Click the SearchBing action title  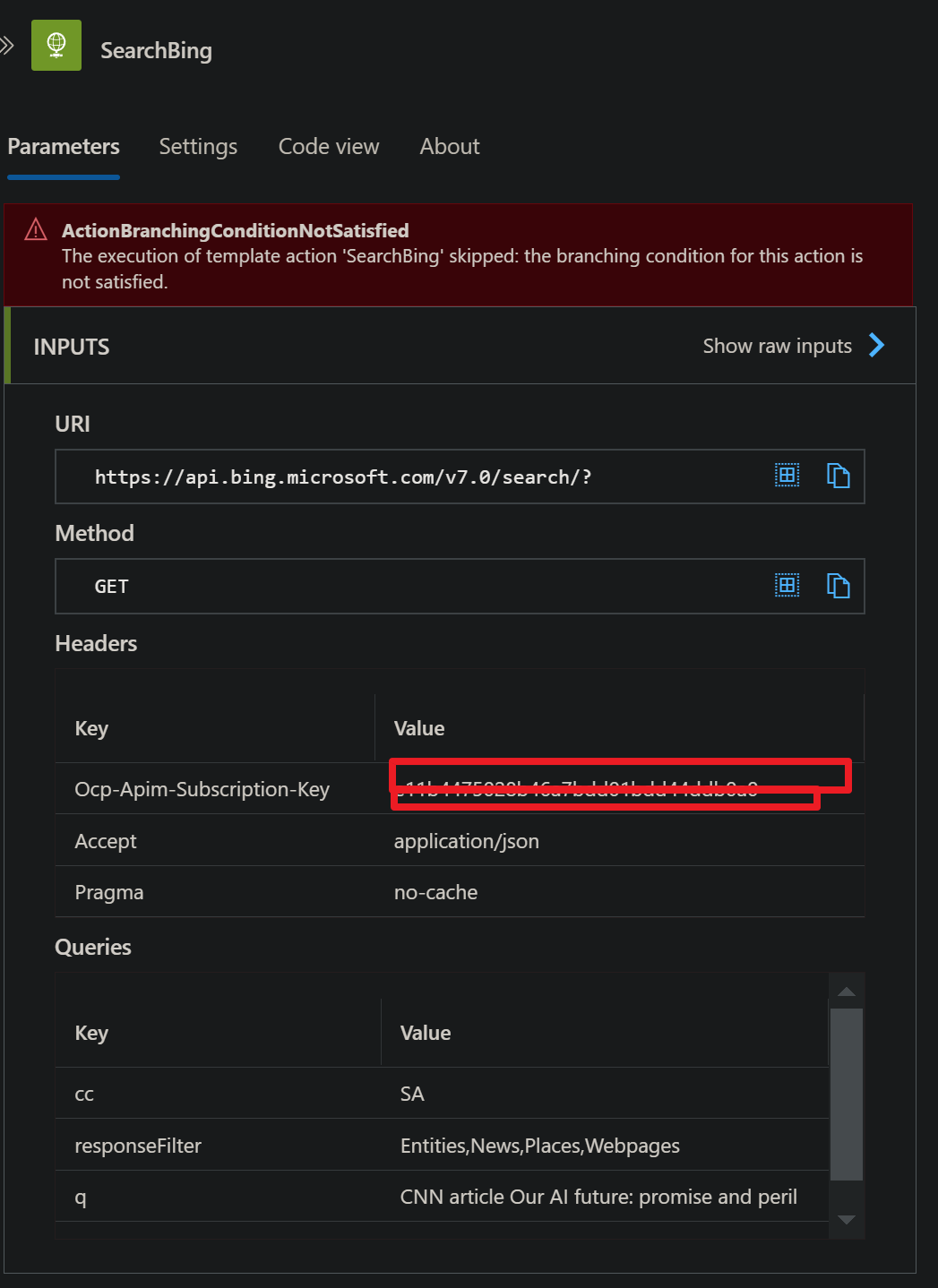click(156, 51)
